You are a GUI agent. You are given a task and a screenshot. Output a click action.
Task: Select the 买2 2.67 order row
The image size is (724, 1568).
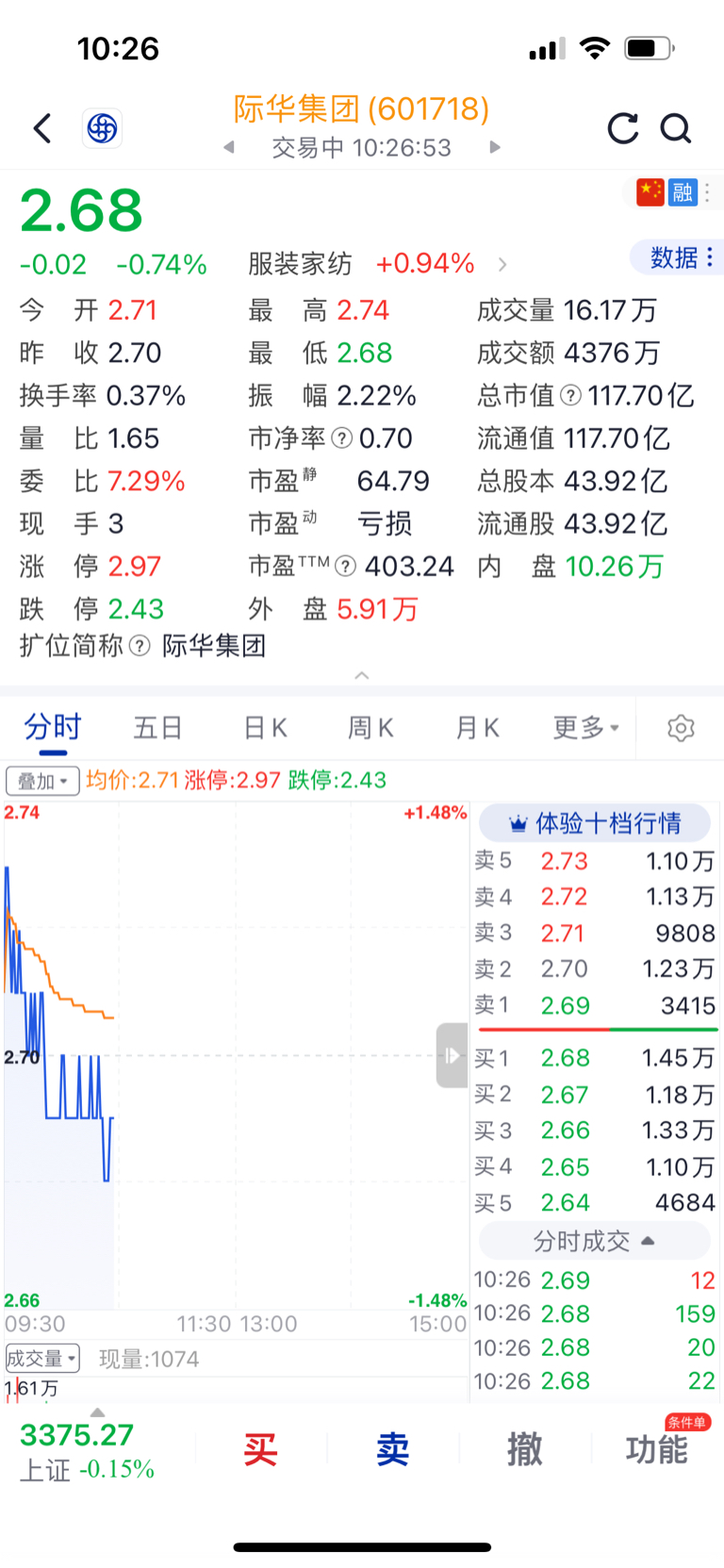(595, 1095)
